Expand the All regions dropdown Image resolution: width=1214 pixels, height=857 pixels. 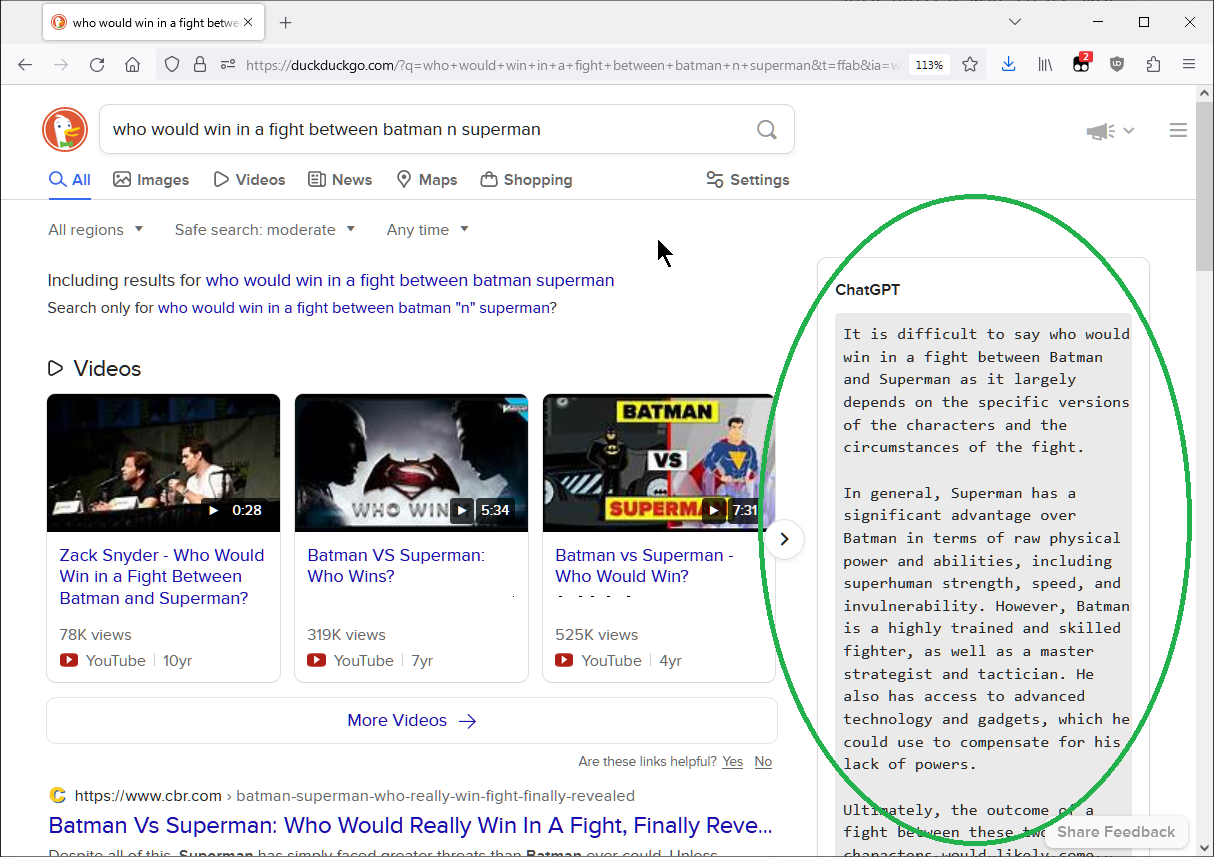pyautogui.click(x=96, y=230)
